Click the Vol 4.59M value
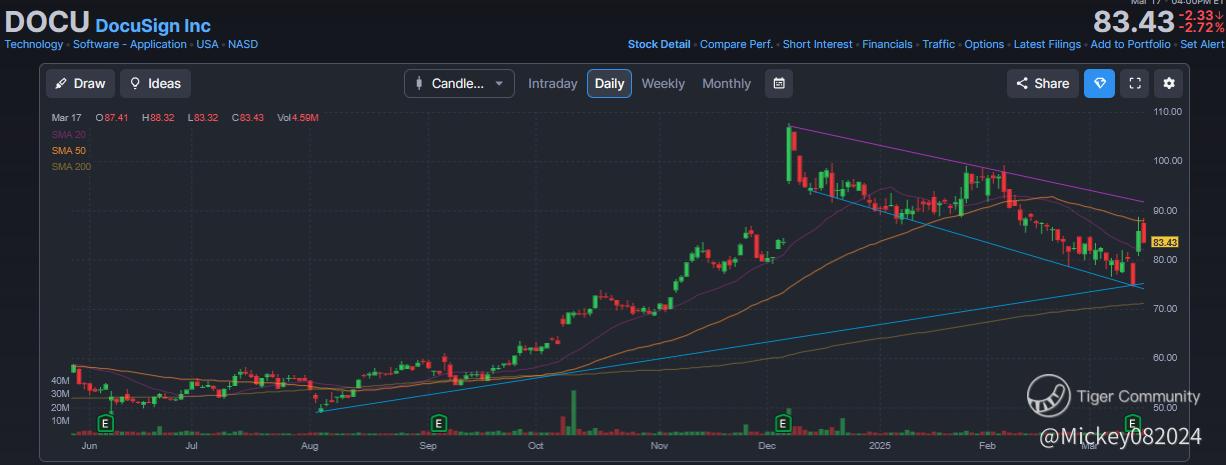The image size is (1226, 465). [298, 118]
